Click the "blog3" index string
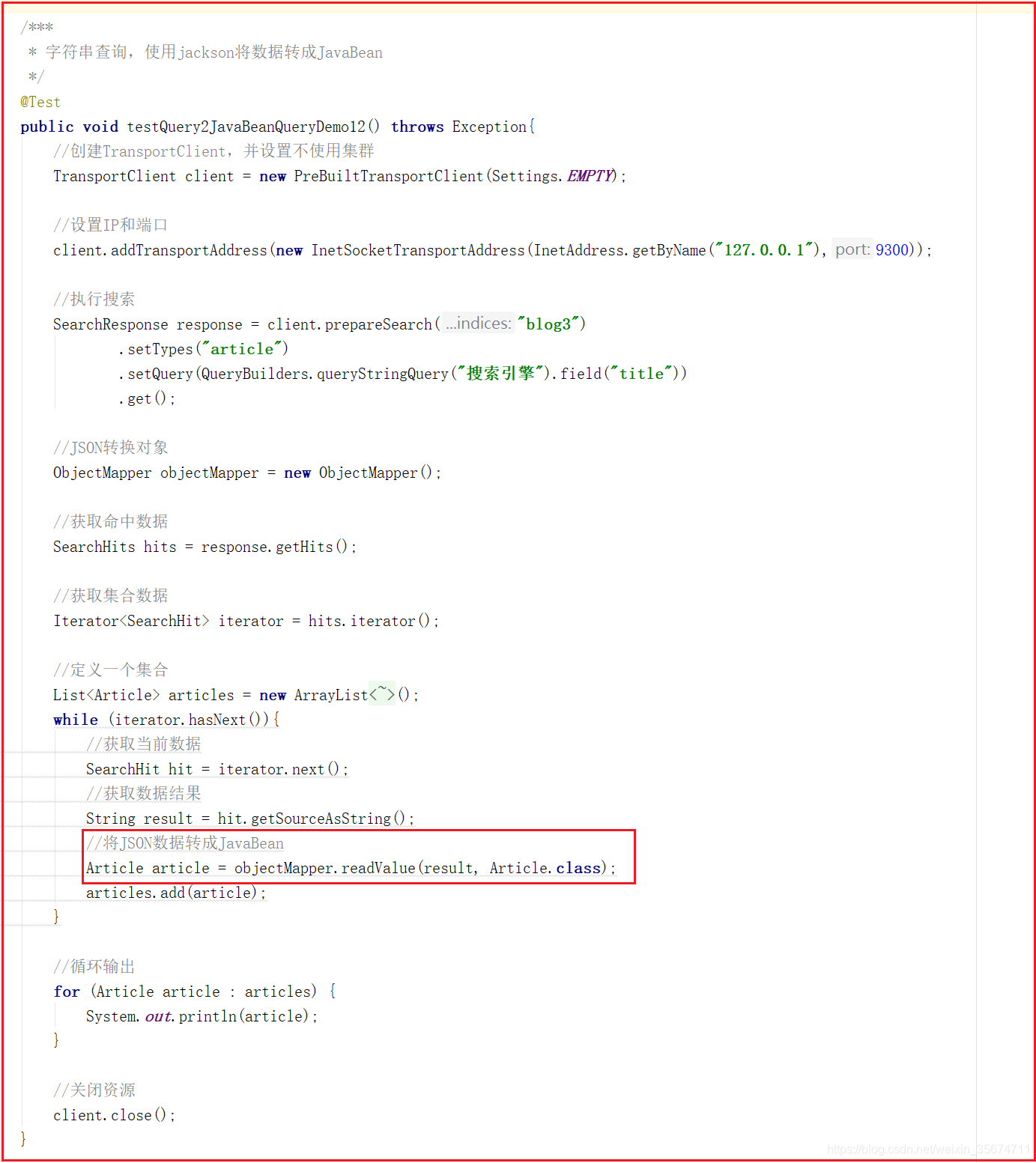1036x1163 pixels. pos(549,324)
